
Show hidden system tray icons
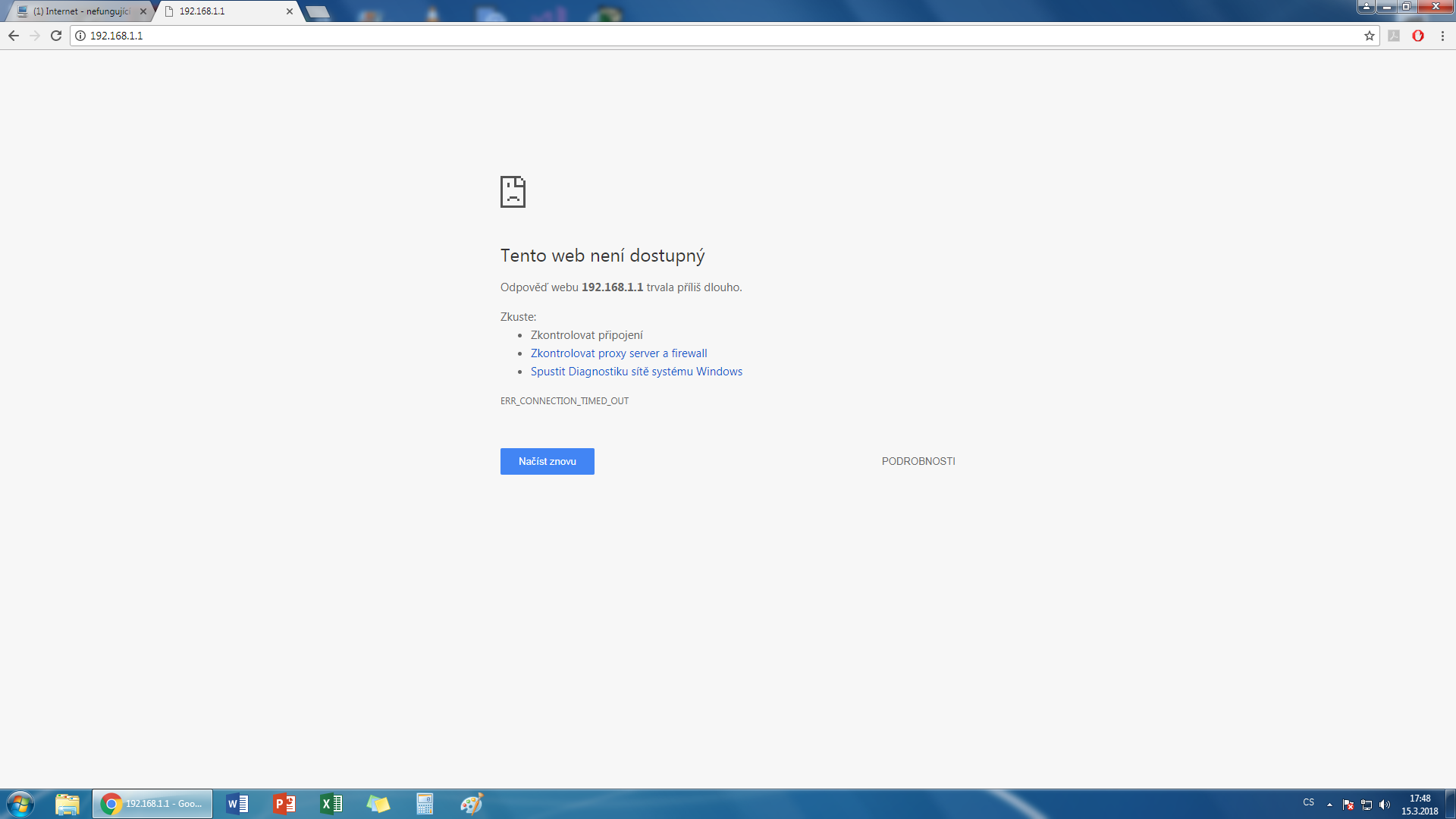point(1329,805)
